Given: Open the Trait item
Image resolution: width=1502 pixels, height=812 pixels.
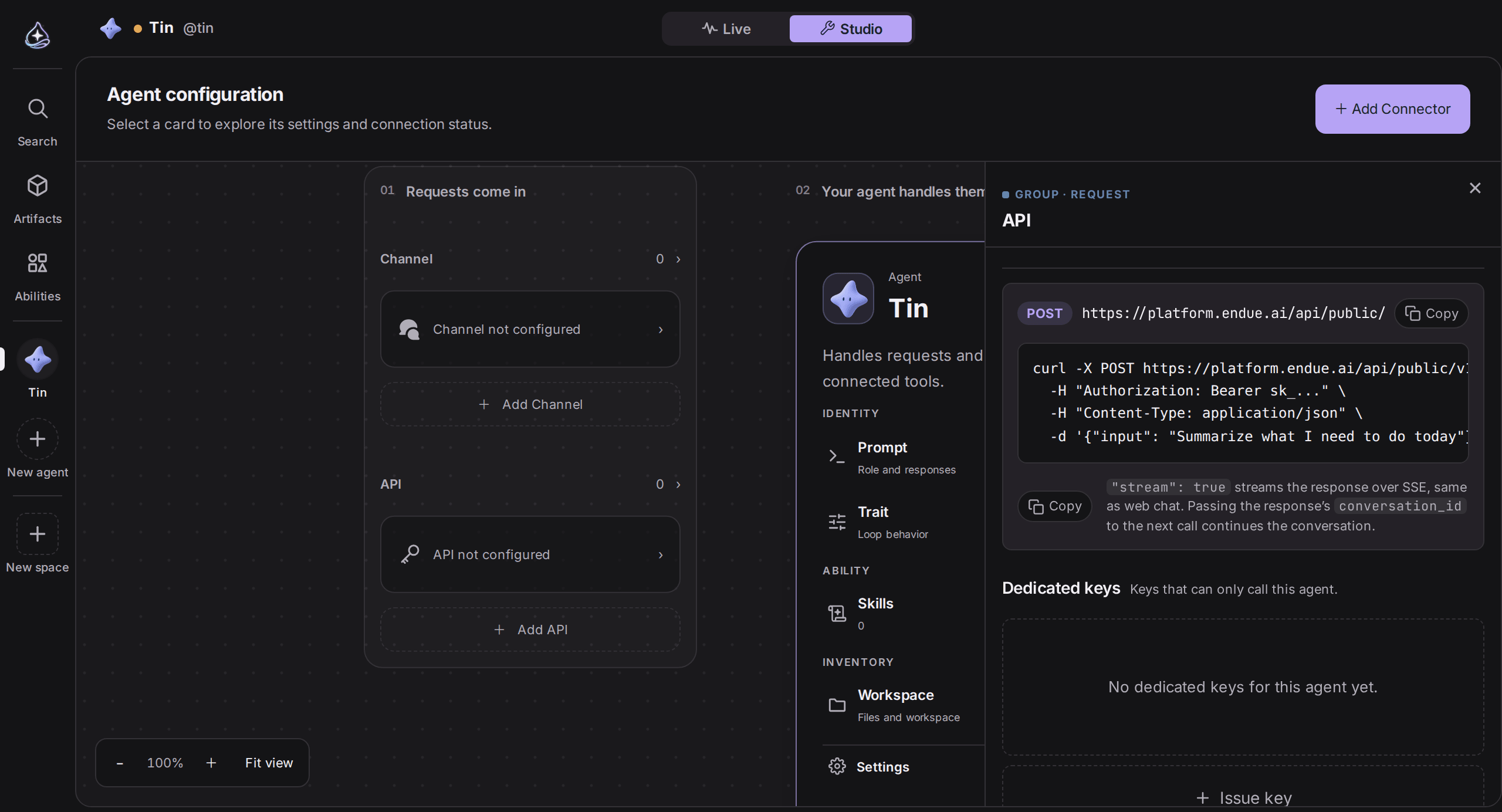Looking at the screenshot, I should click(x=904, y=522).
